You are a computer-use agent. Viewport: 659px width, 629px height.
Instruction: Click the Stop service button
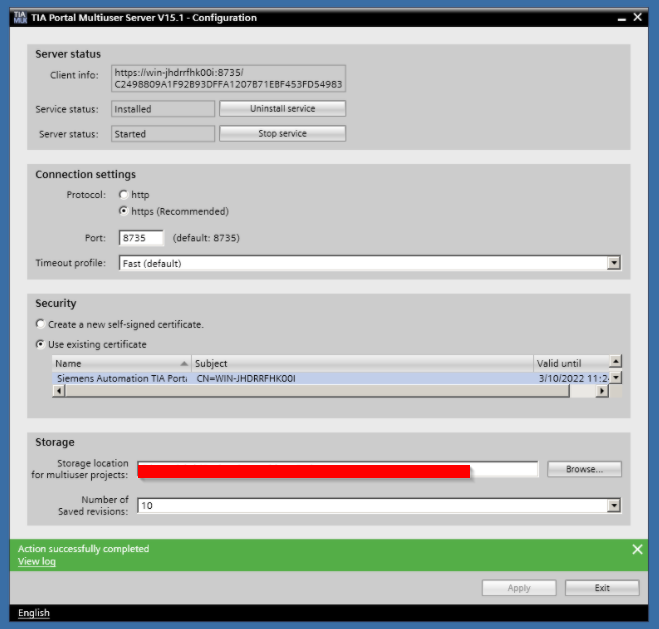282,133
